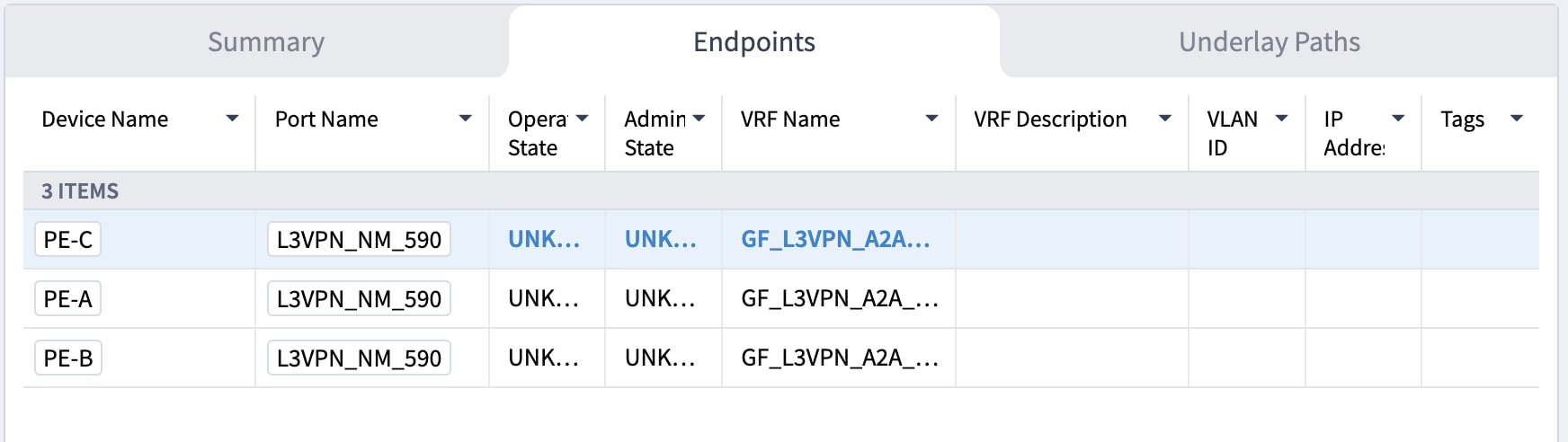Click the PE-A device name chip
This screenshot has height=442, width=1568.
click(x=68, y=299)
